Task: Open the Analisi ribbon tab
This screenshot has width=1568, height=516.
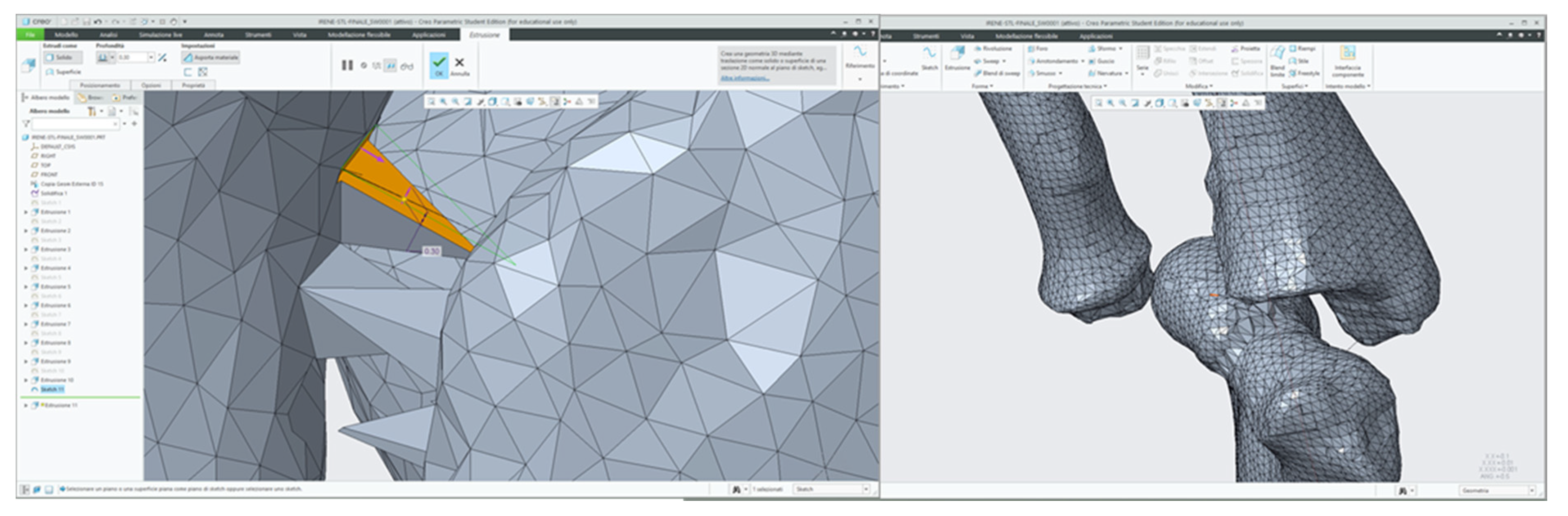Action: [108, 35]
